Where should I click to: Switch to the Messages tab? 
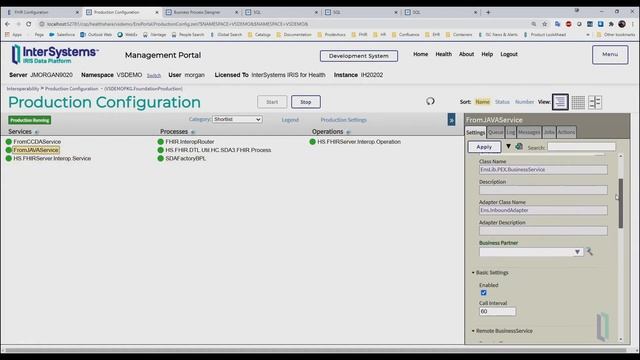(x=529, y=132)
